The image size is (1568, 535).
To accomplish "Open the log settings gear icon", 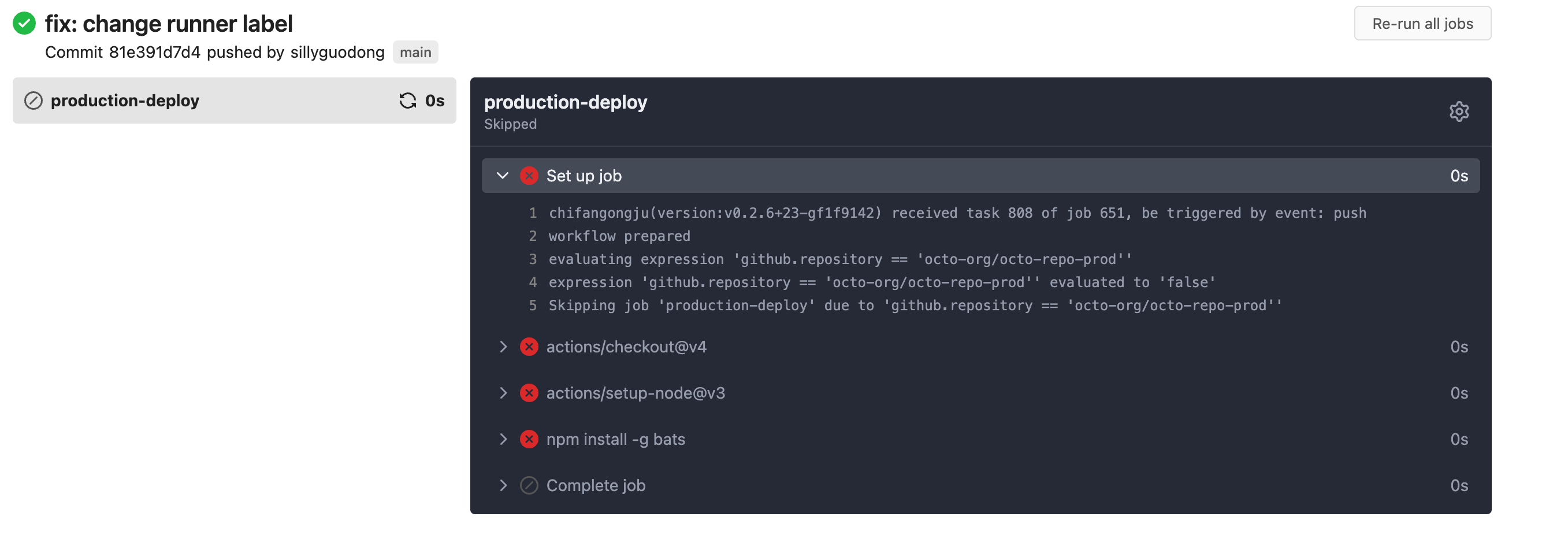I will pos(1458,112).
